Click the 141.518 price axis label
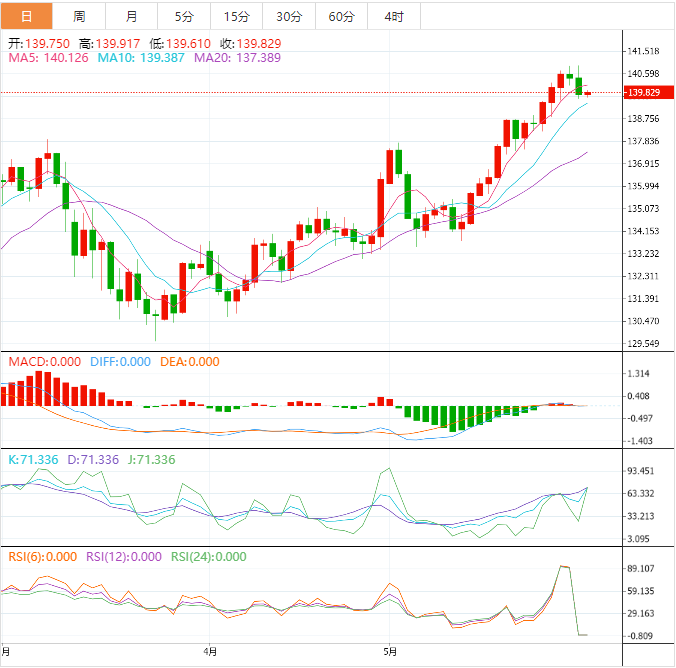Screen dimensions: 676x668 [643, 51]
